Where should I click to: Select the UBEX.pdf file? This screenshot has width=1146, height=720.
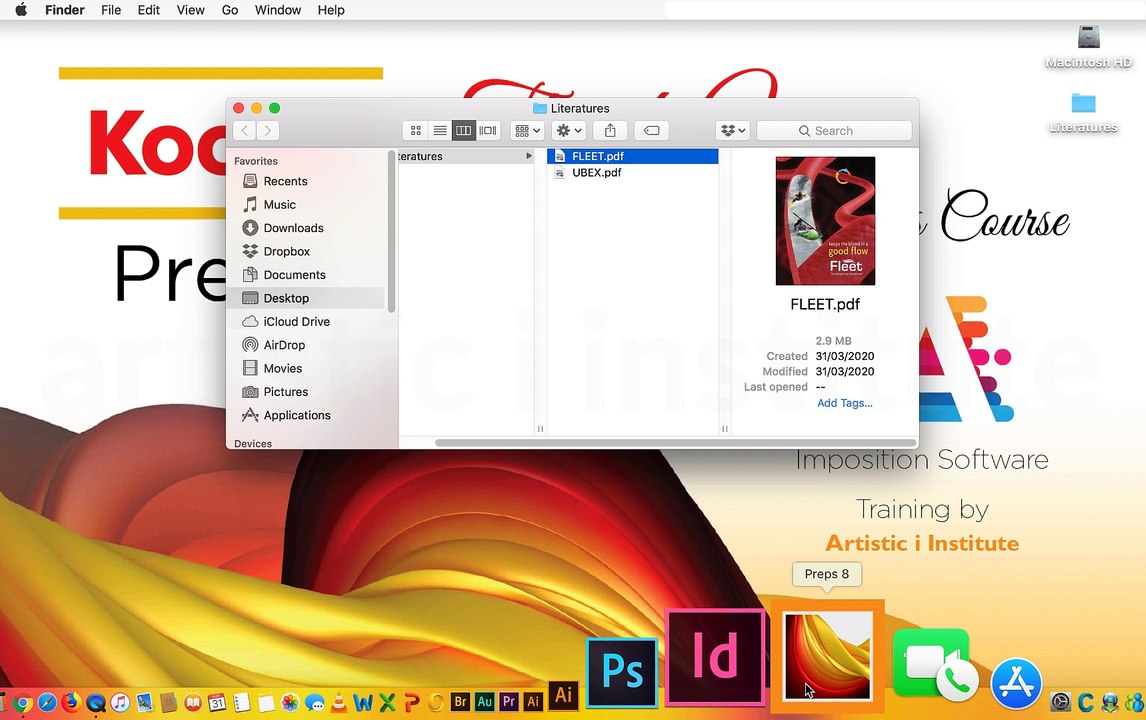click(632, 173)
